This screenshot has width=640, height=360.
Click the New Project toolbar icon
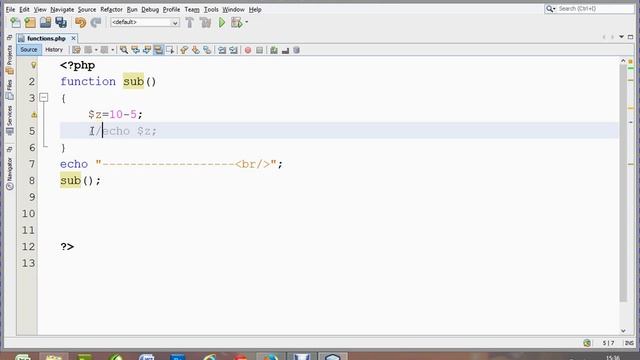(x=30, y=22)
